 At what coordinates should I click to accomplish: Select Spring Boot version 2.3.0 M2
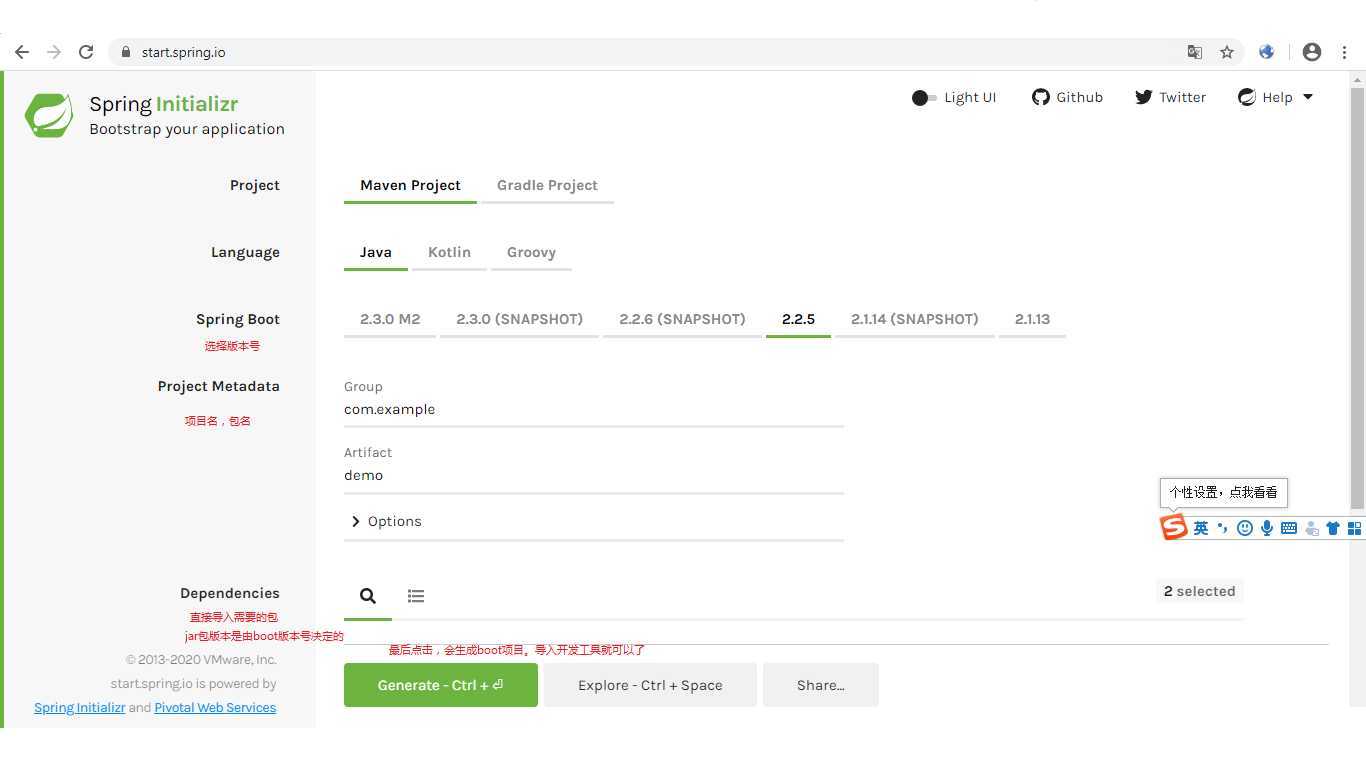pos(390,319)
